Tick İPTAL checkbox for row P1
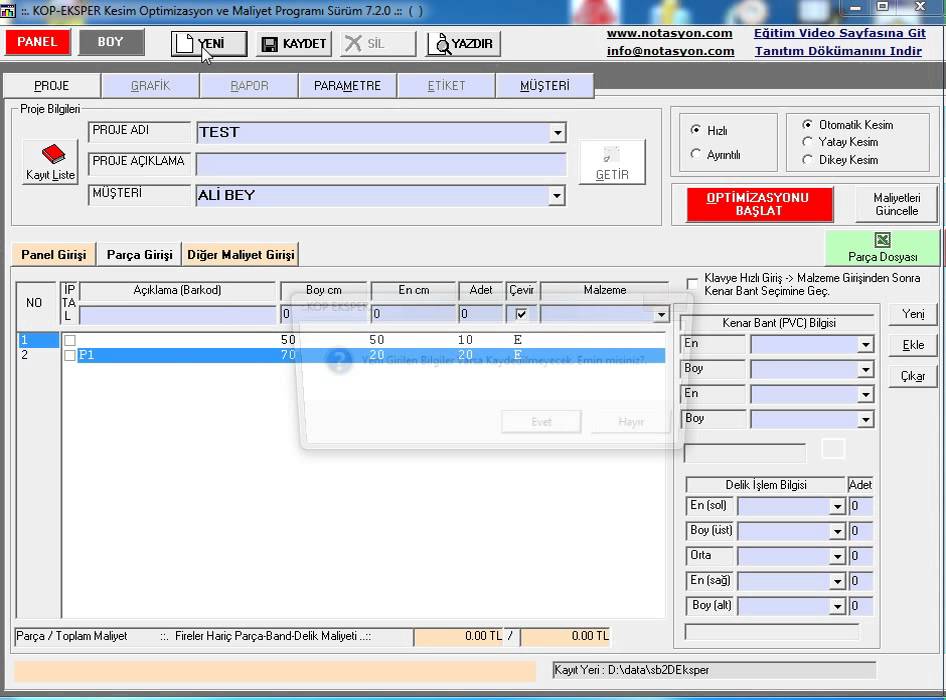This screenshot has height=700, width=946. click(70, 355)
